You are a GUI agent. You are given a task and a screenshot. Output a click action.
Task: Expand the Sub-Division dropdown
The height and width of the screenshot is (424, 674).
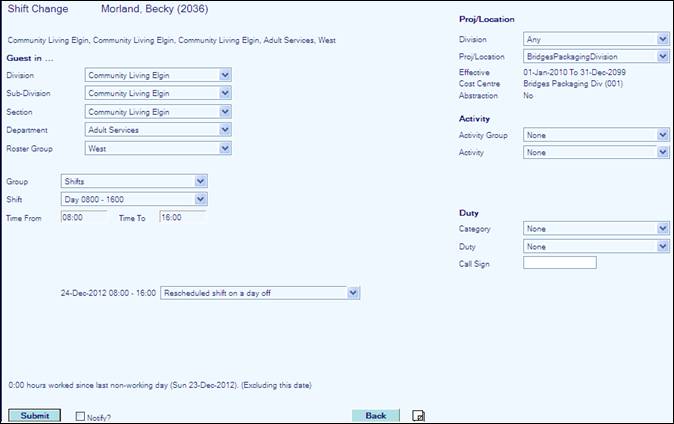(158, 93)
